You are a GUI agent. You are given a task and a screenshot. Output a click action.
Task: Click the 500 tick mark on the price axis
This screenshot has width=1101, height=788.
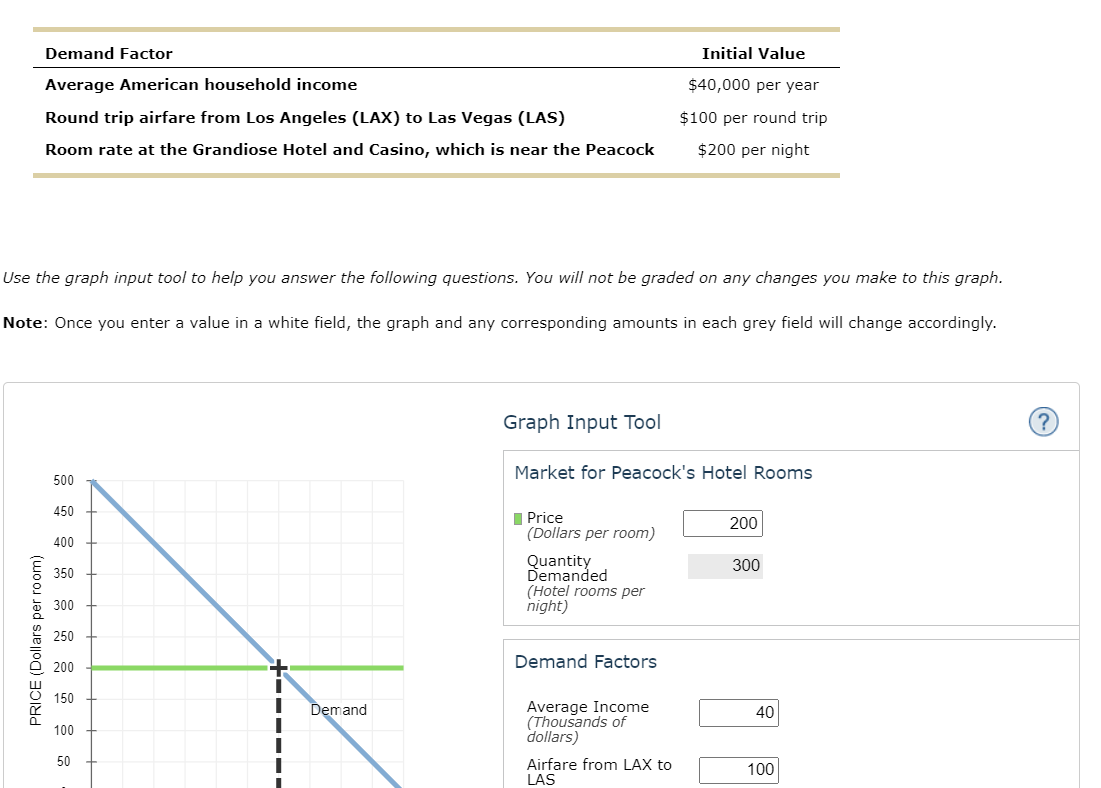coord(63,480)
